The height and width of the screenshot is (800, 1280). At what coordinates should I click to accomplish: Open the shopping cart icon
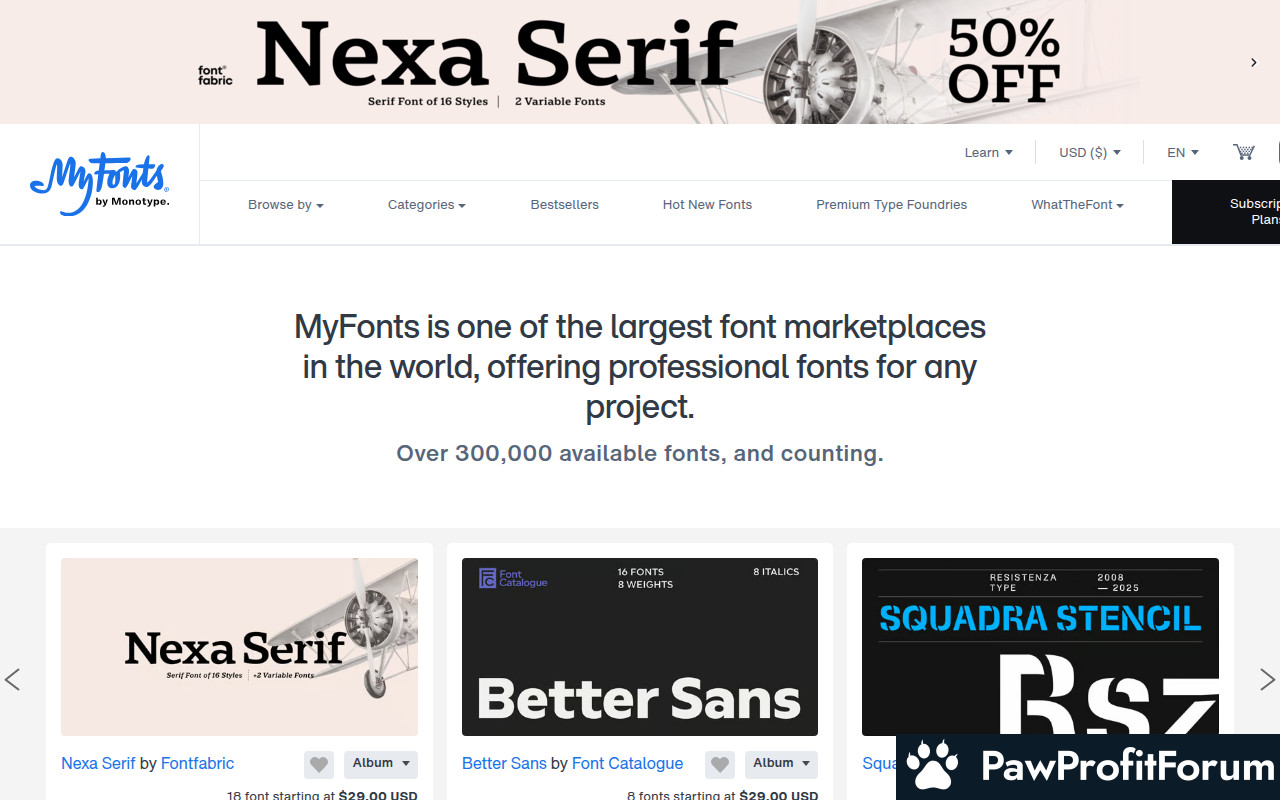click(1243, 152)
